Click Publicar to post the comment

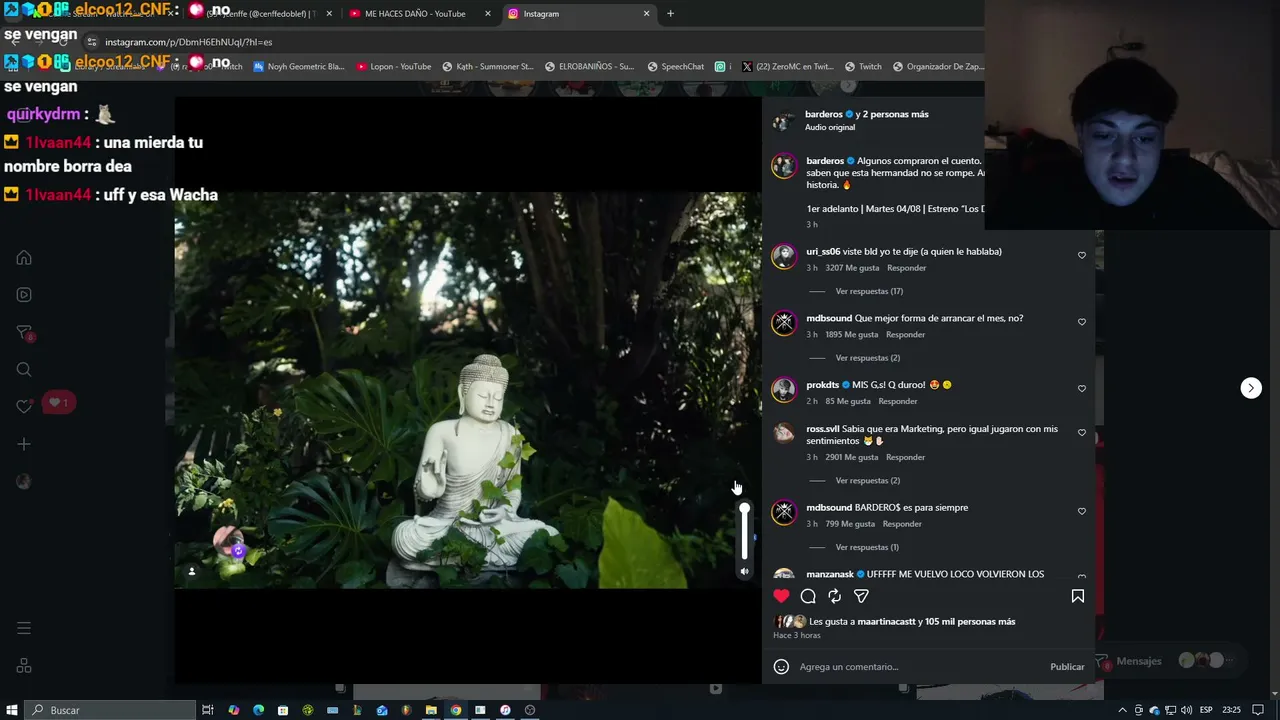pyautogui.click(x=1067, y=667)
